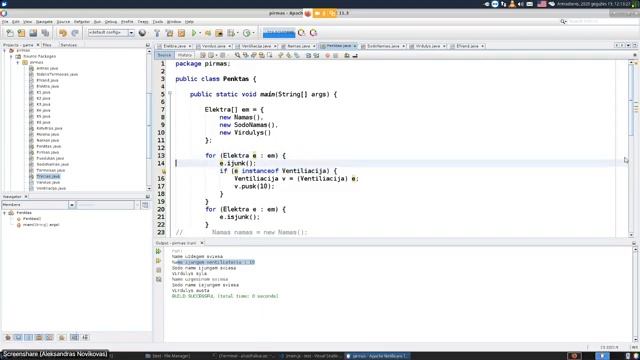Open the Files tab in left panel
This screenshot has width=640, height=360.
click(x=47, y=45)
